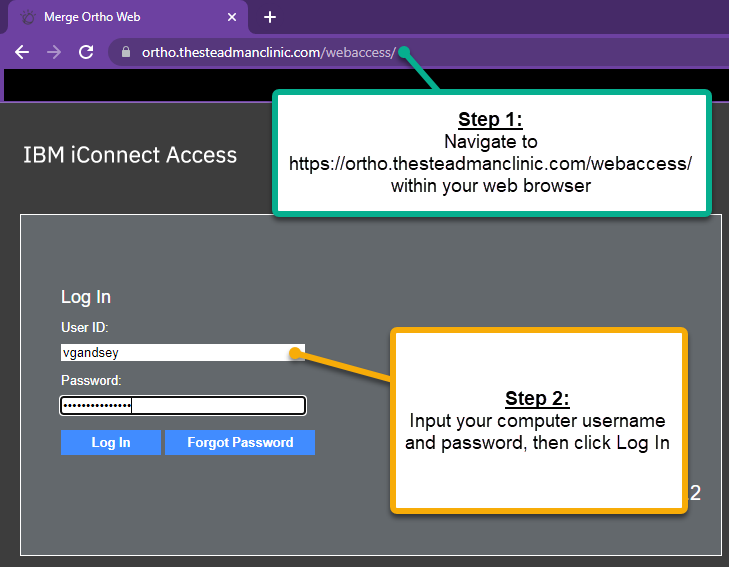Screen dimensions: 729x567
Task: Close the Merge Ortho Web tab
Action: (x=232, y=17)
